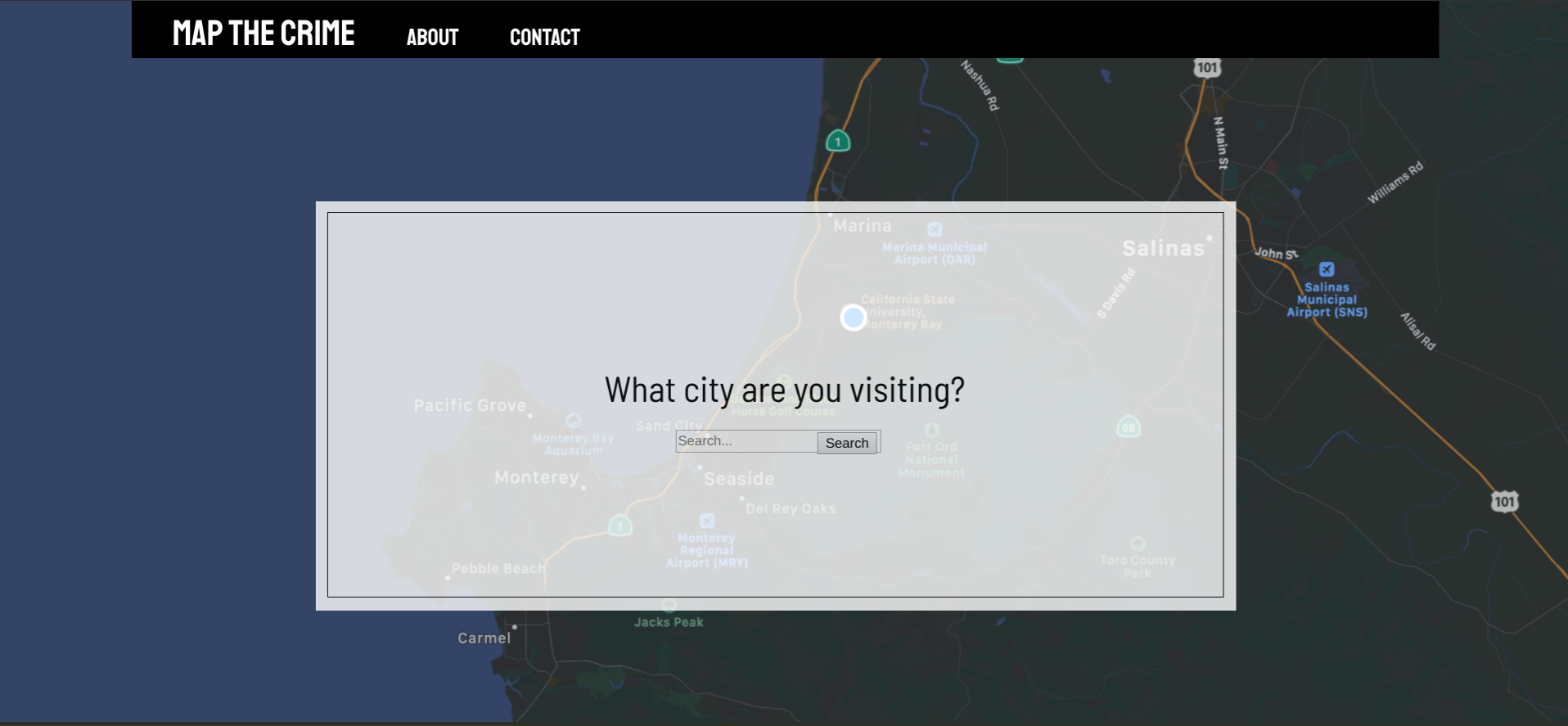Screen dimensions: 1568x726
Task: Click the Toro County Park marker
Action: pos(1138,543)
